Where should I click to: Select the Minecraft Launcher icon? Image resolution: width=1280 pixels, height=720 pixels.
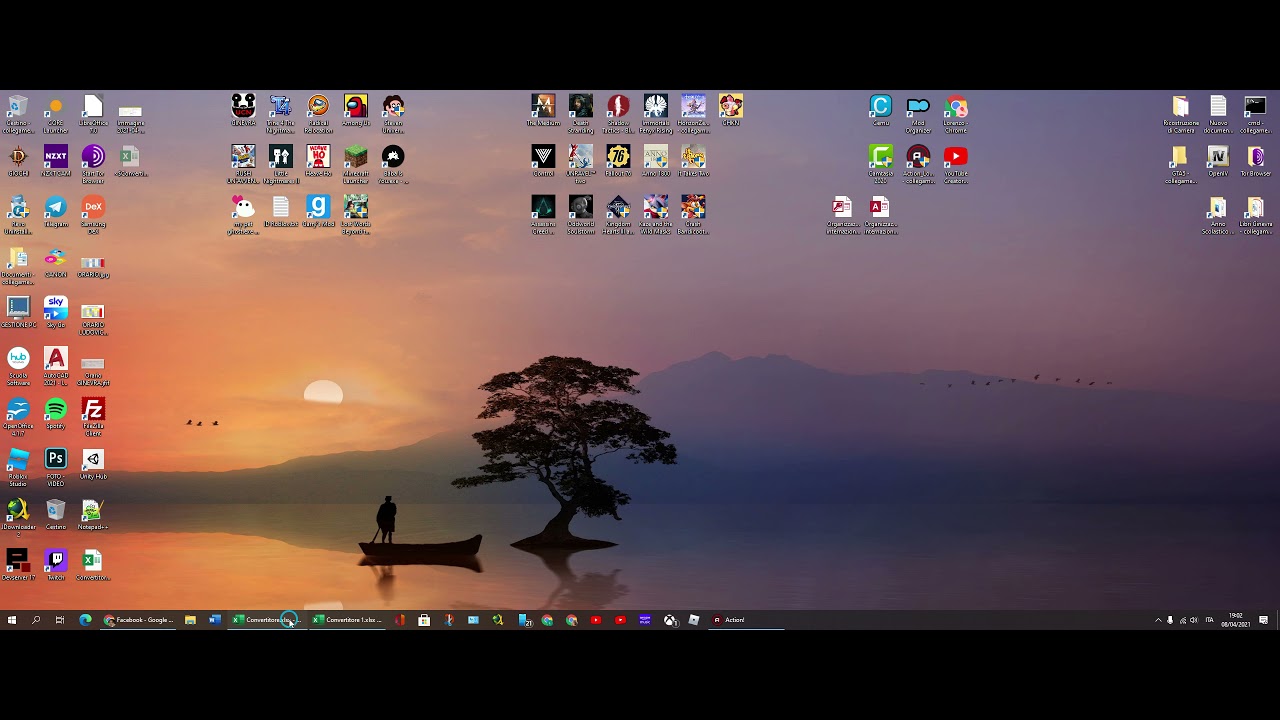(x=356, y=165)
